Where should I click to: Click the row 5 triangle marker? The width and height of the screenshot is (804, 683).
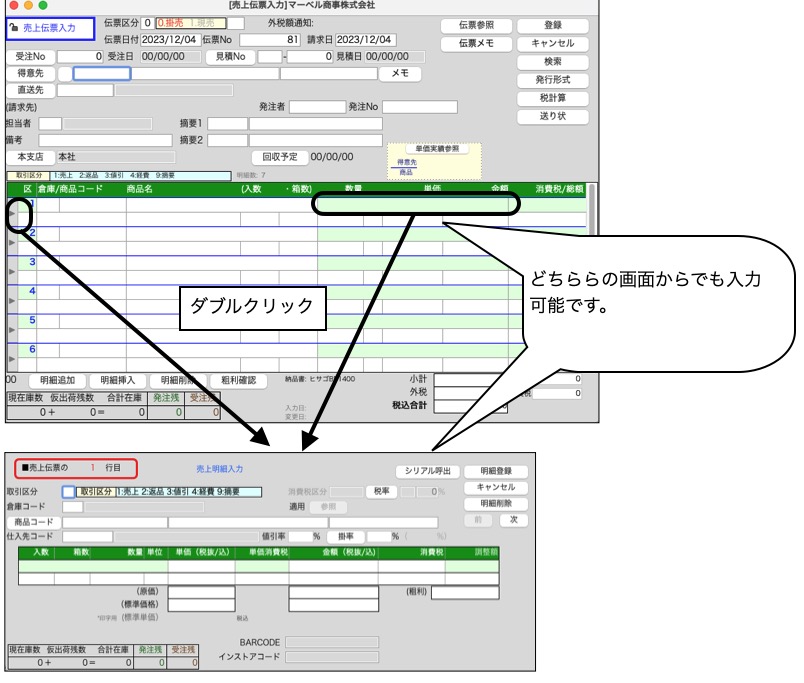point(12,329)
